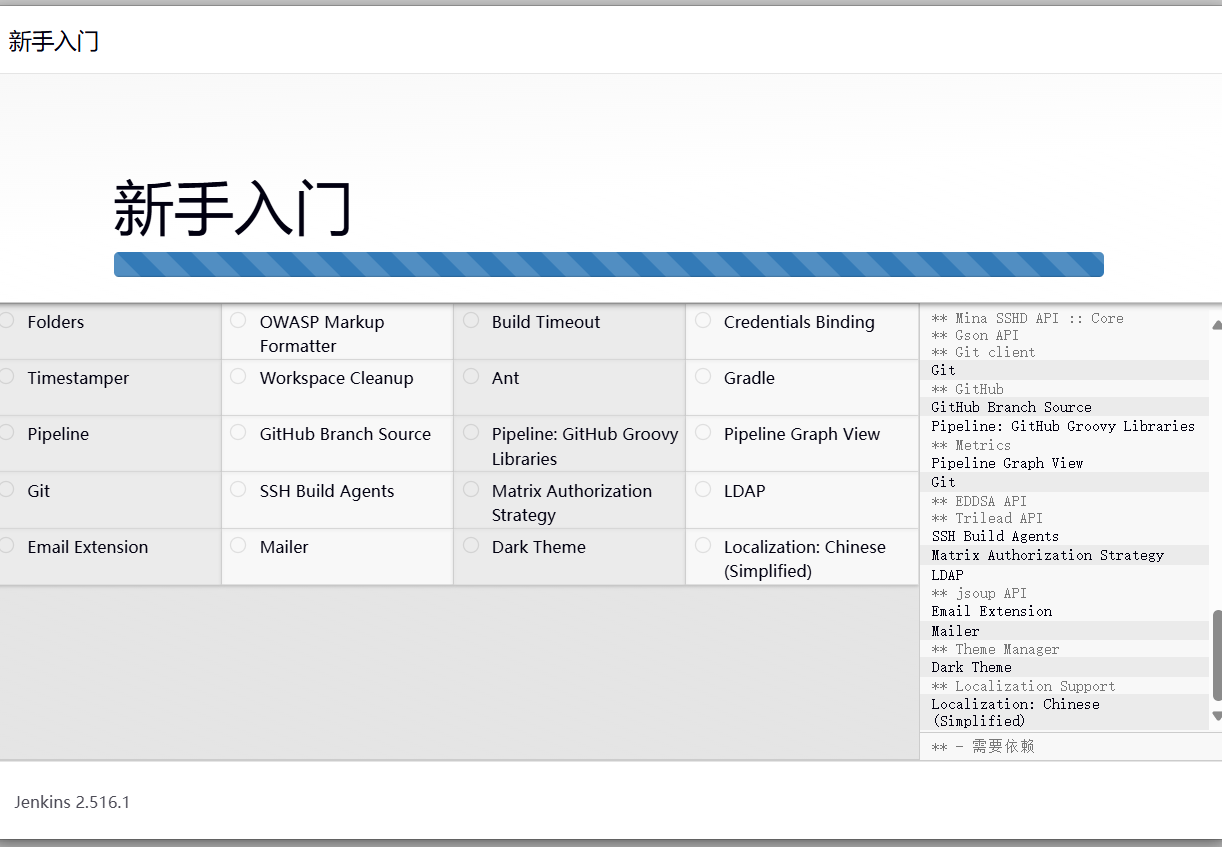The image size is (1222, 847).
Task: Select the '** jsoup API' log line
Action: 979,593
